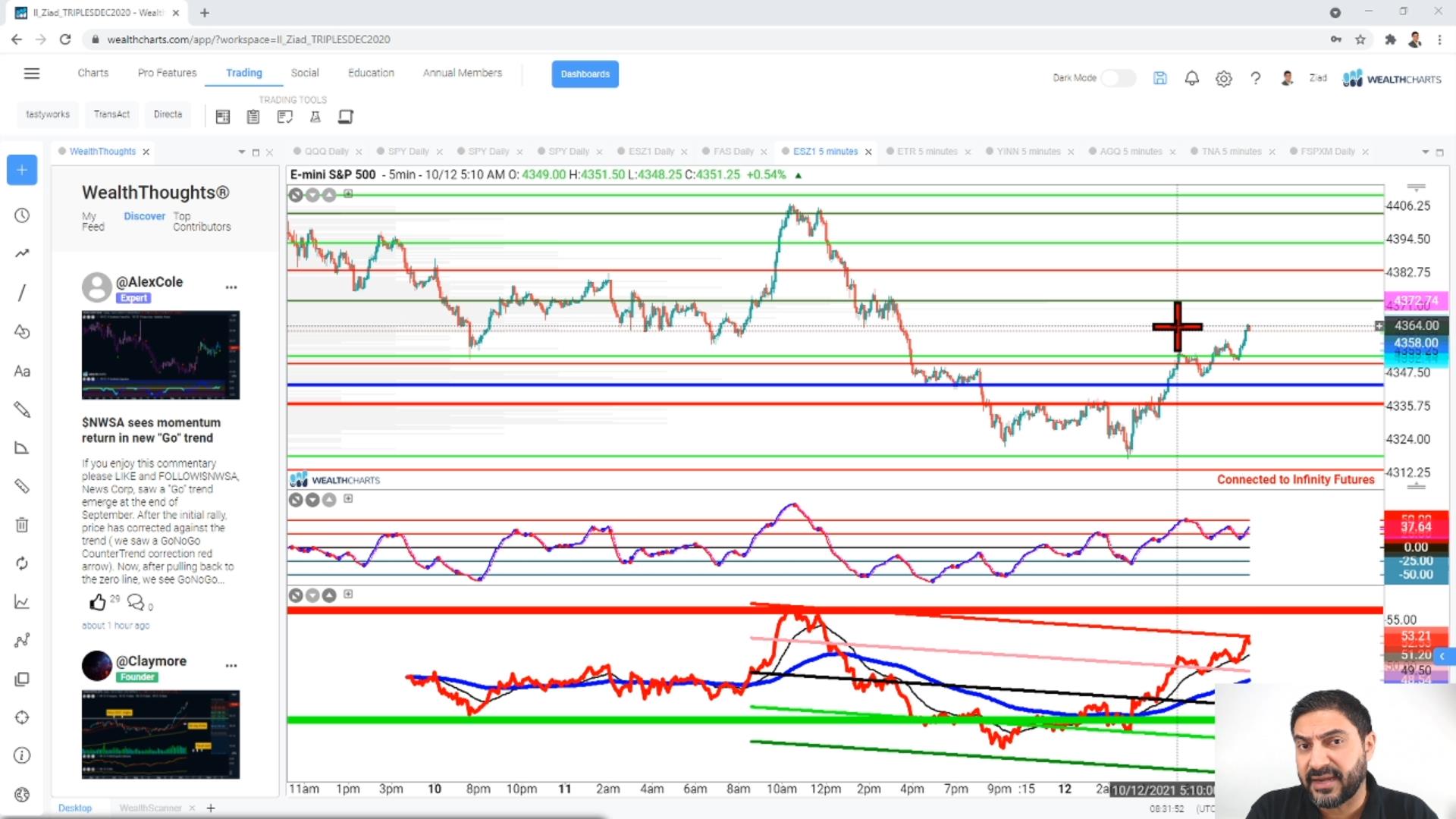Open the flask simulator icon in Trading Tools
The height and width of the screenshot is (819, 1456).
(315, 117)
